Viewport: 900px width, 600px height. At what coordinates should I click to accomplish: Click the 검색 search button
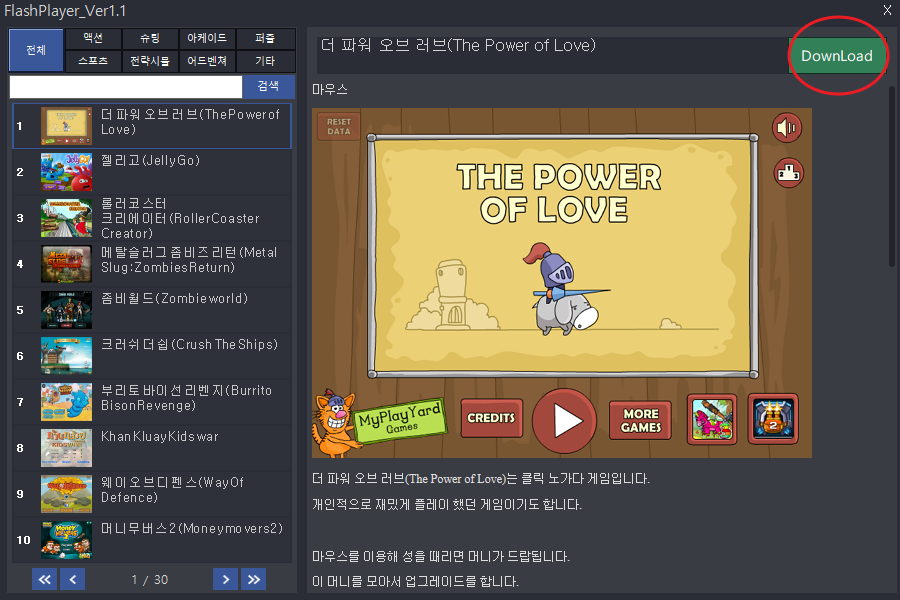268,86
